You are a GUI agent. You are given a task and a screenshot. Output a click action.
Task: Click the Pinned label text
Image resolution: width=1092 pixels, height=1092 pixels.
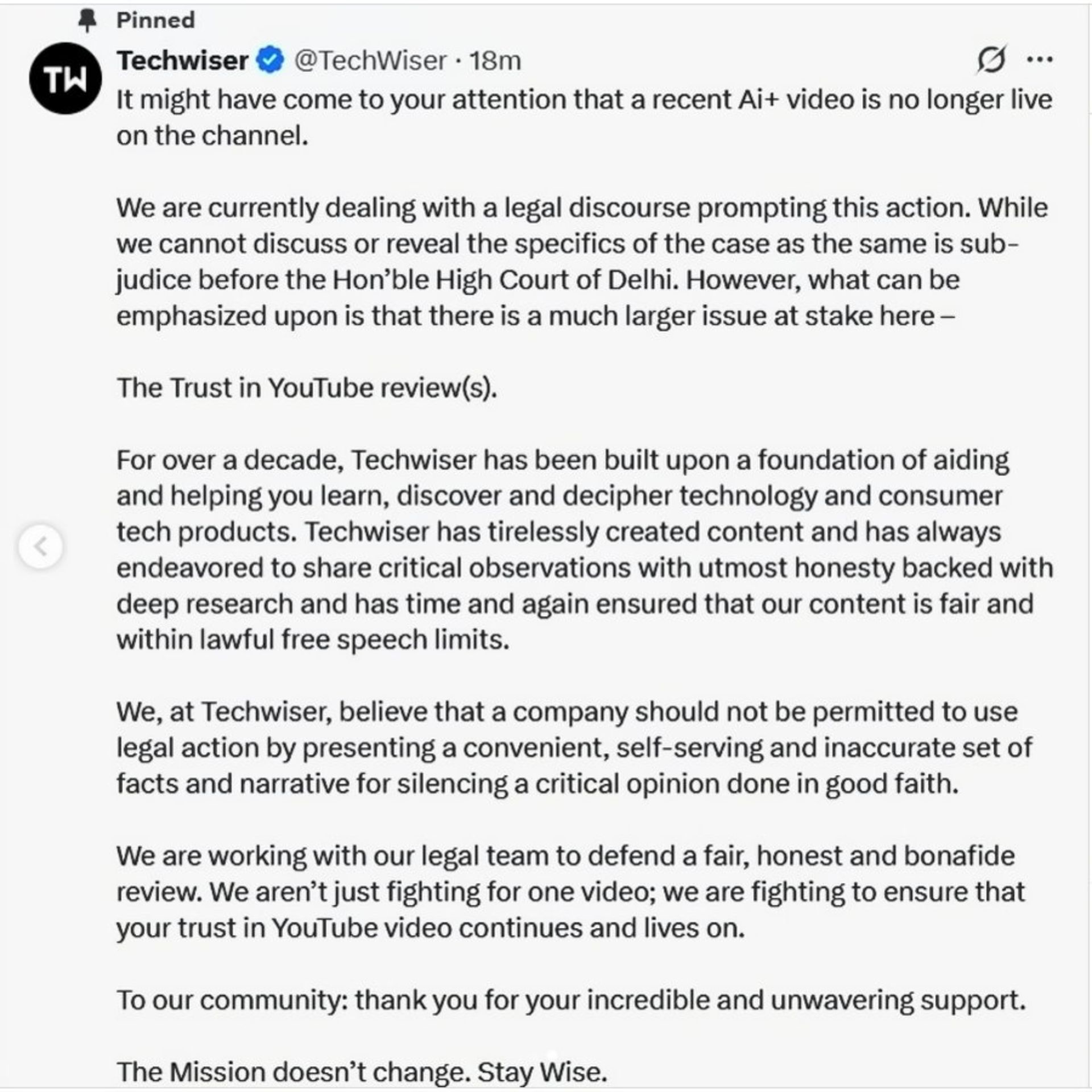pos(155,20)
